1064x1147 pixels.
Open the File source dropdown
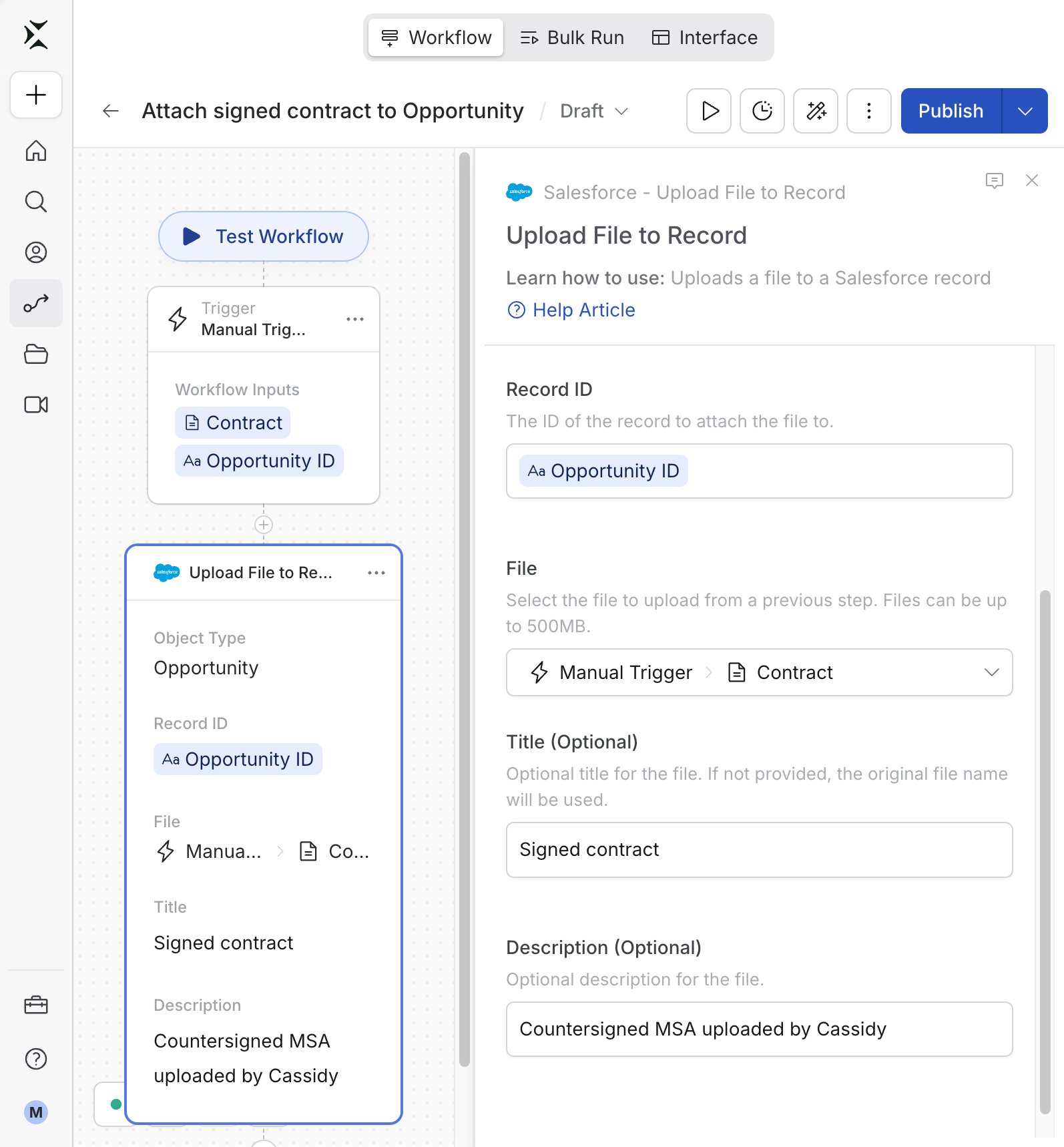tap(760, 672)
